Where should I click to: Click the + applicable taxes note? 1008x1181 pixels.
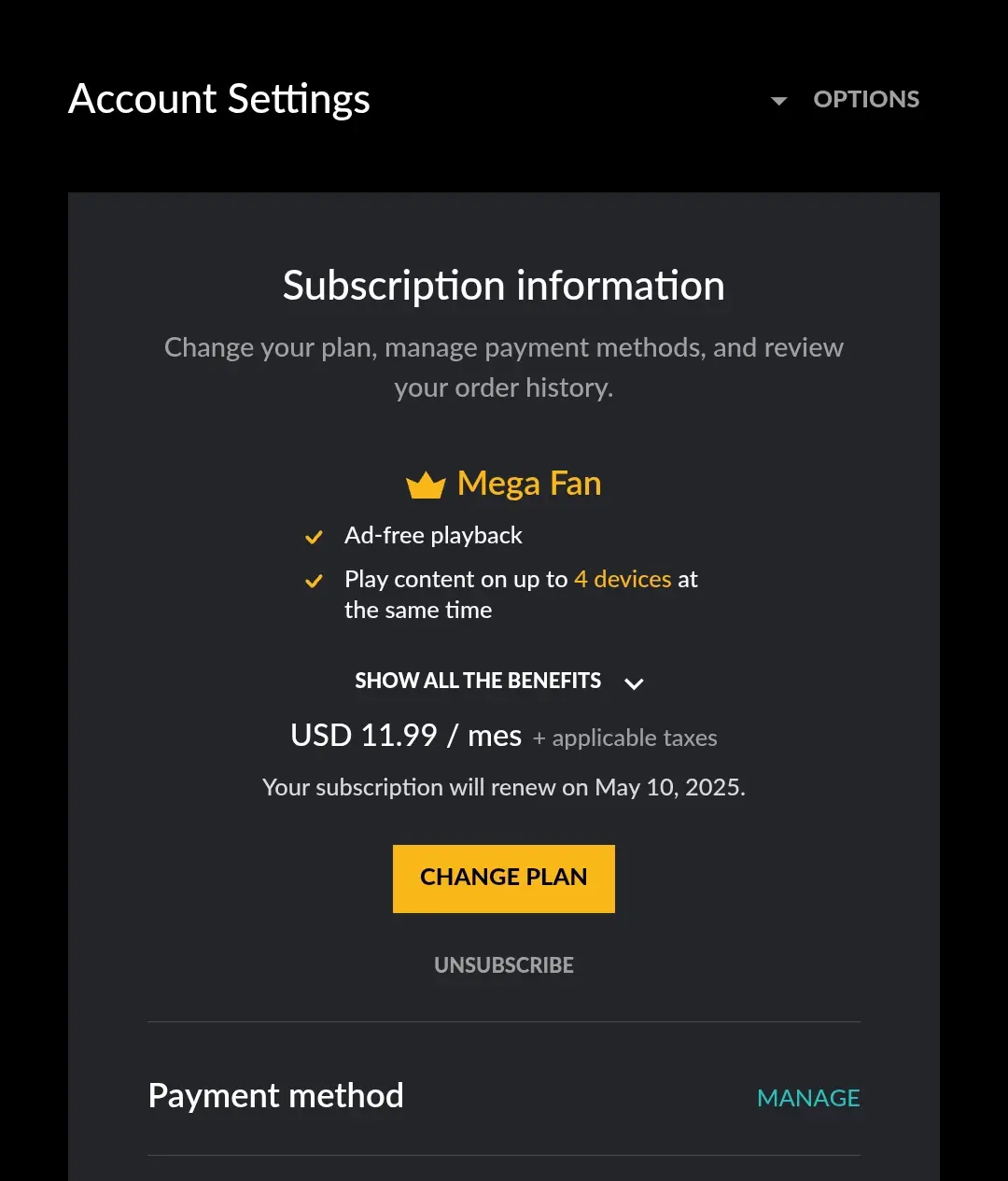tap(625, 738)
